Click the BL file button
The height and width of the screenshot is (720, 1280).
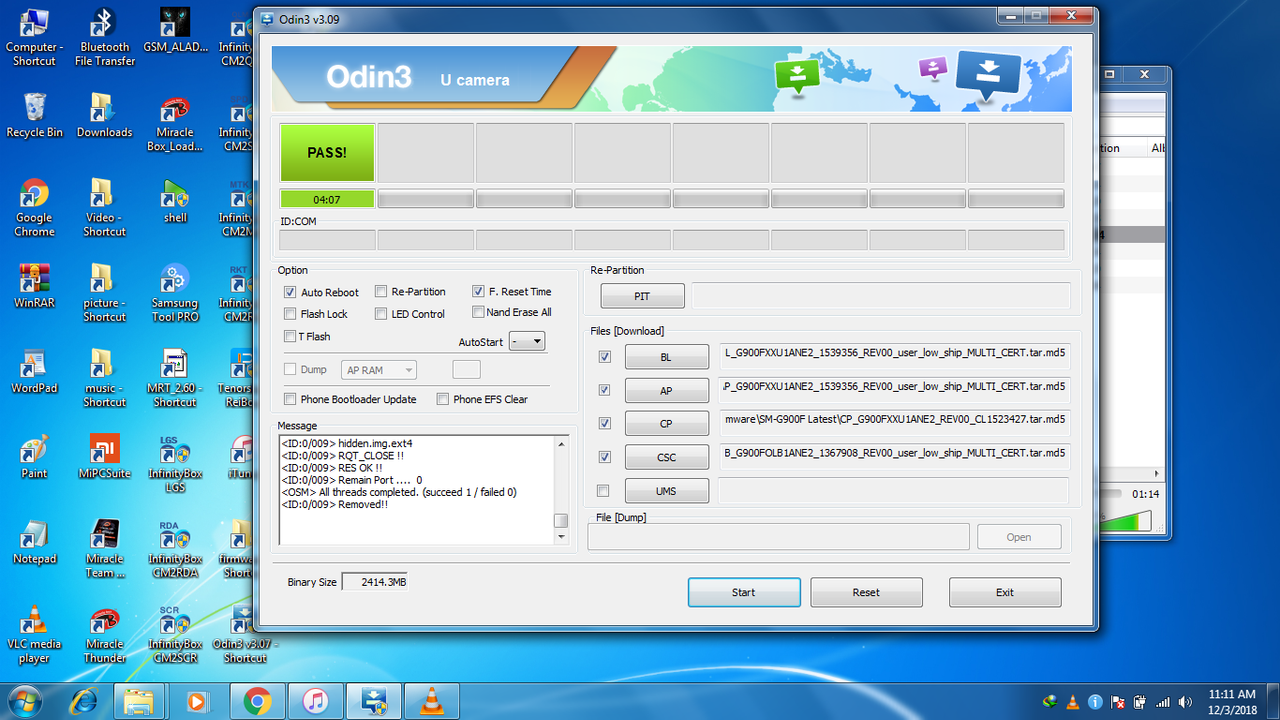click(x=666, y=357)
